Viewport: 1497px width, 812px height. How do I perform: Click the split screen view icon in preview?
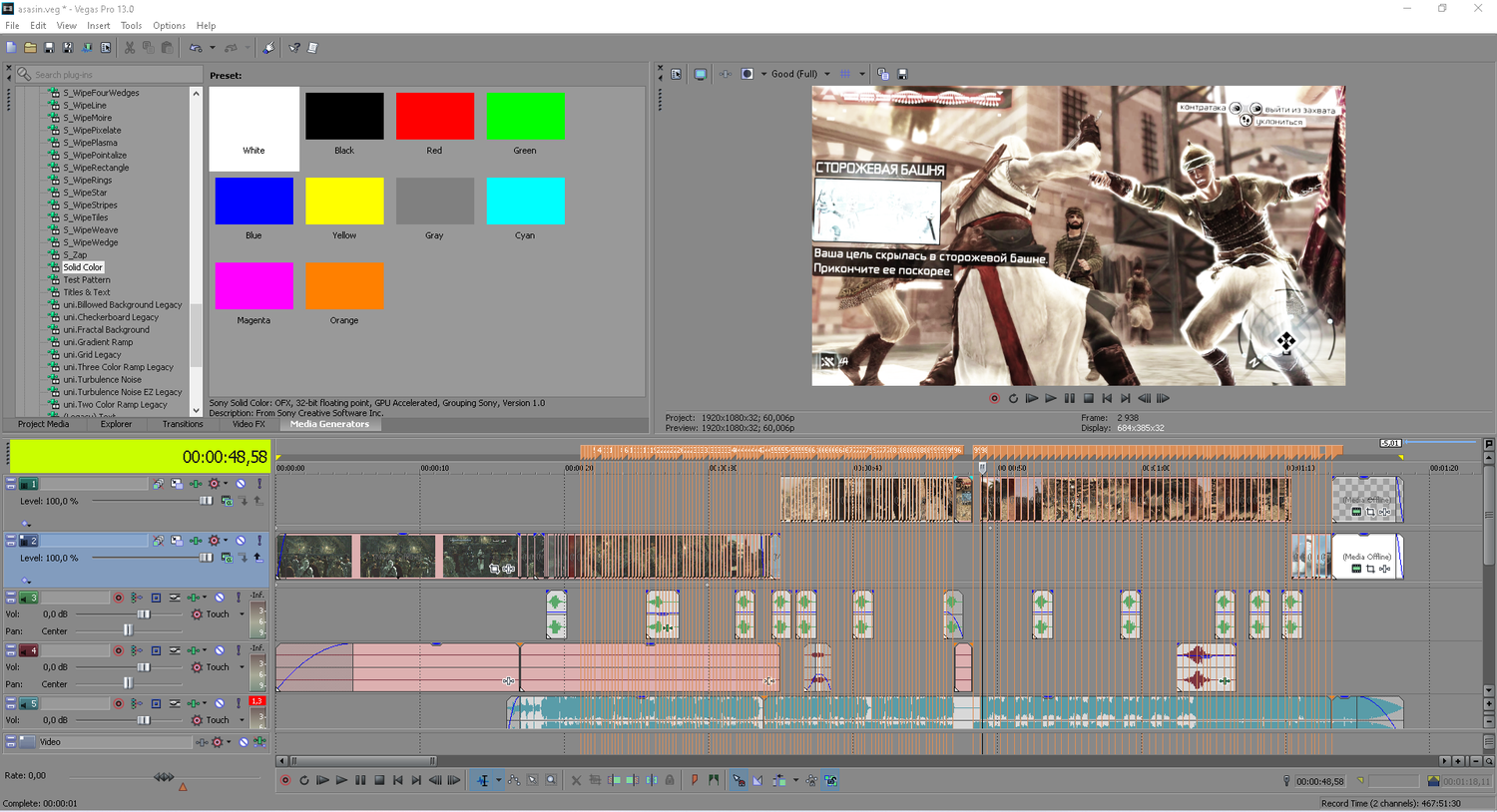[748, 74]
